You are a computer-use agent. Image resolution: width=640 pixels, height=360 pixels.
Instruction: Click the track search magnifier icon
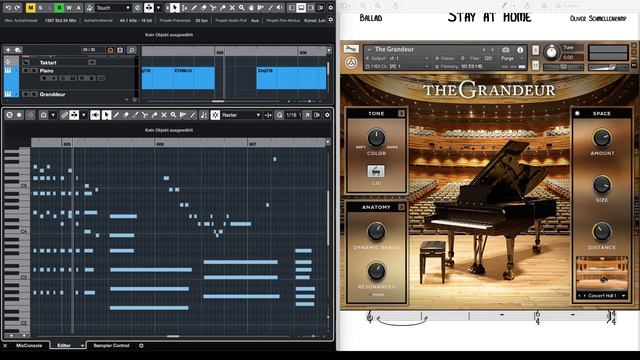(131, 50)
